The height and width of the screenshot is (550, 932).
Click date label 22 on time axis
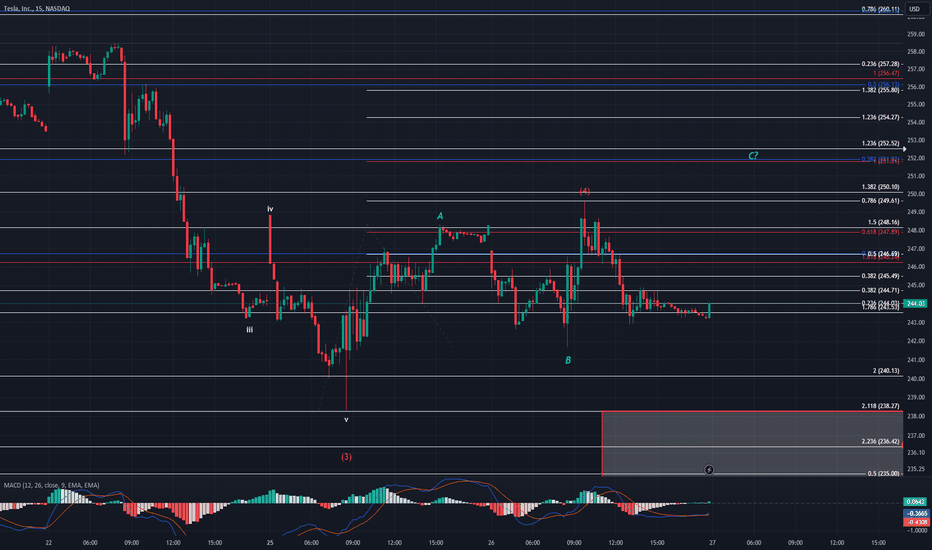click(x=49, y=542)
